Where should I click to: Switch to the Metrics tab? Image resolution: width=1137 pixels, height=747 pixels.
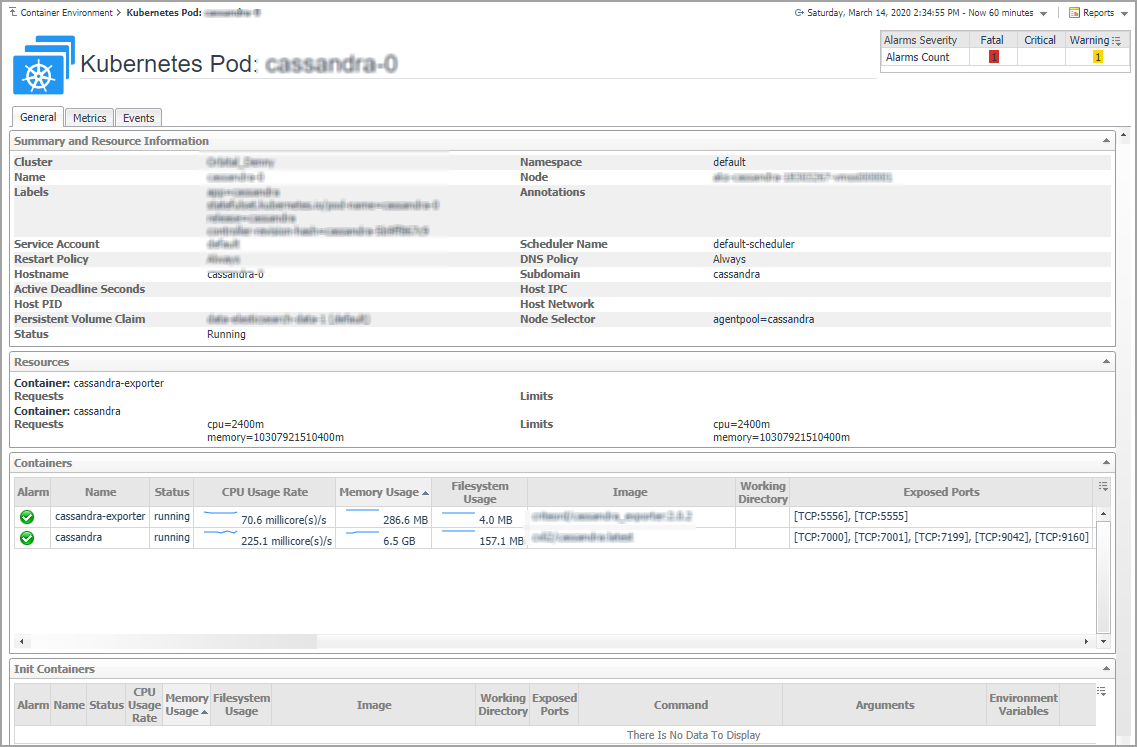click(90, 118)
